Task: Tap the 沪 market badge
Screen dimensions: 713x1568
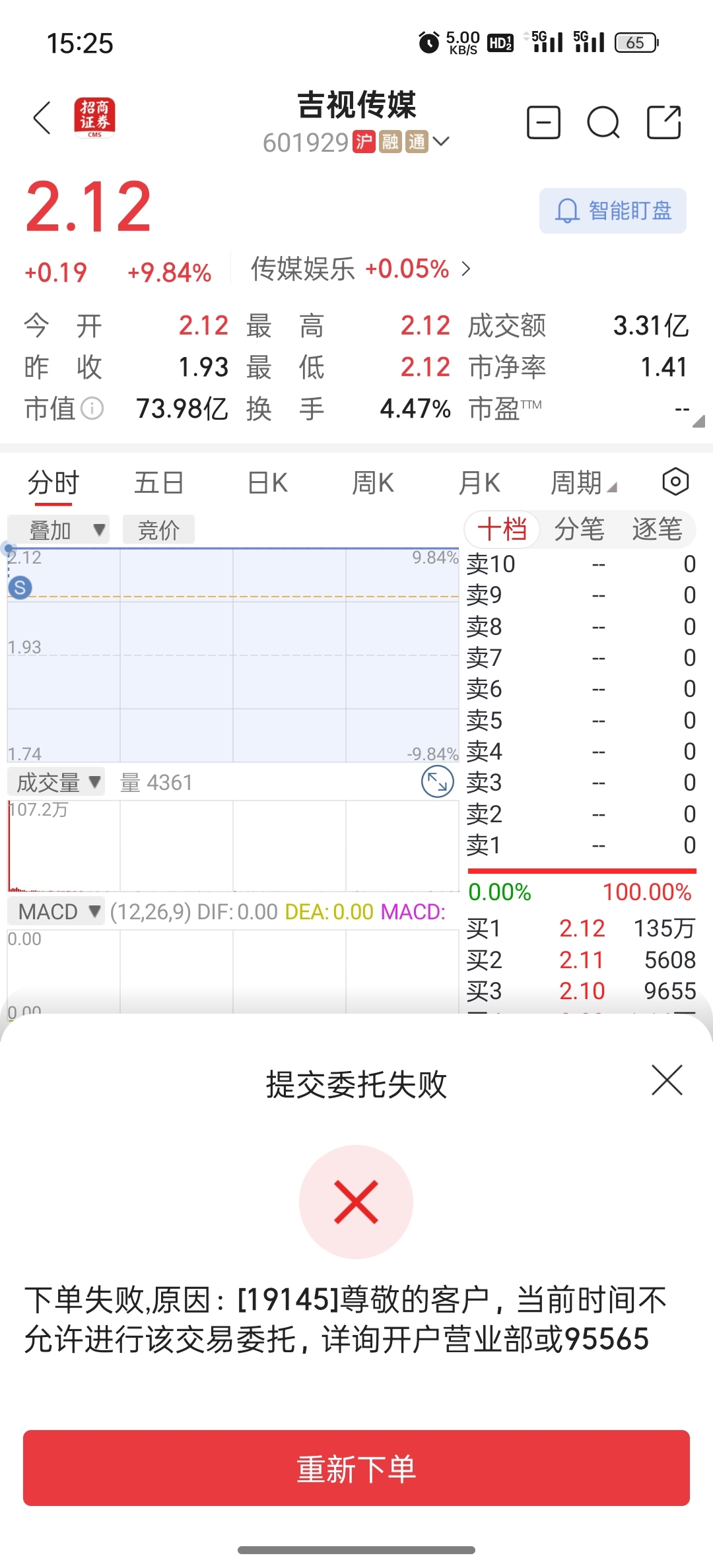Action: (364, 142)
